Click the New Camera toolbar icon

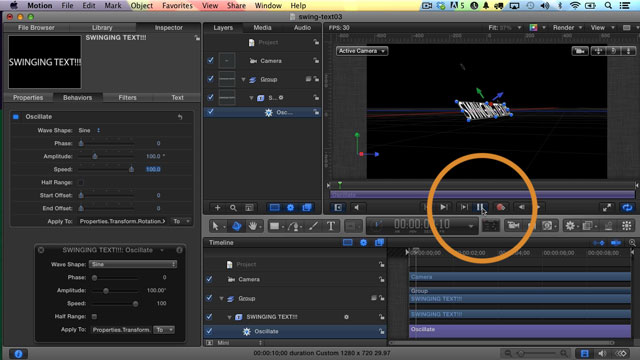click(x=513, y=225)
